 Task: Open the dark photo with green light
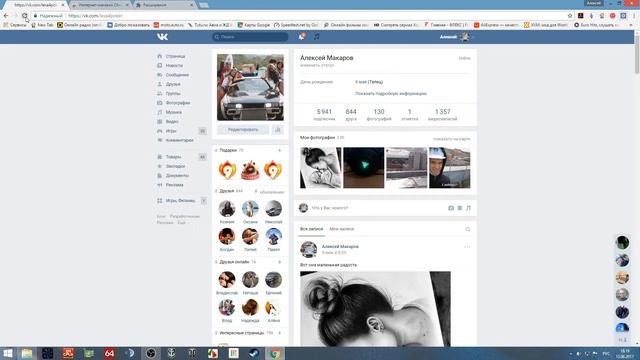[364, 168]
